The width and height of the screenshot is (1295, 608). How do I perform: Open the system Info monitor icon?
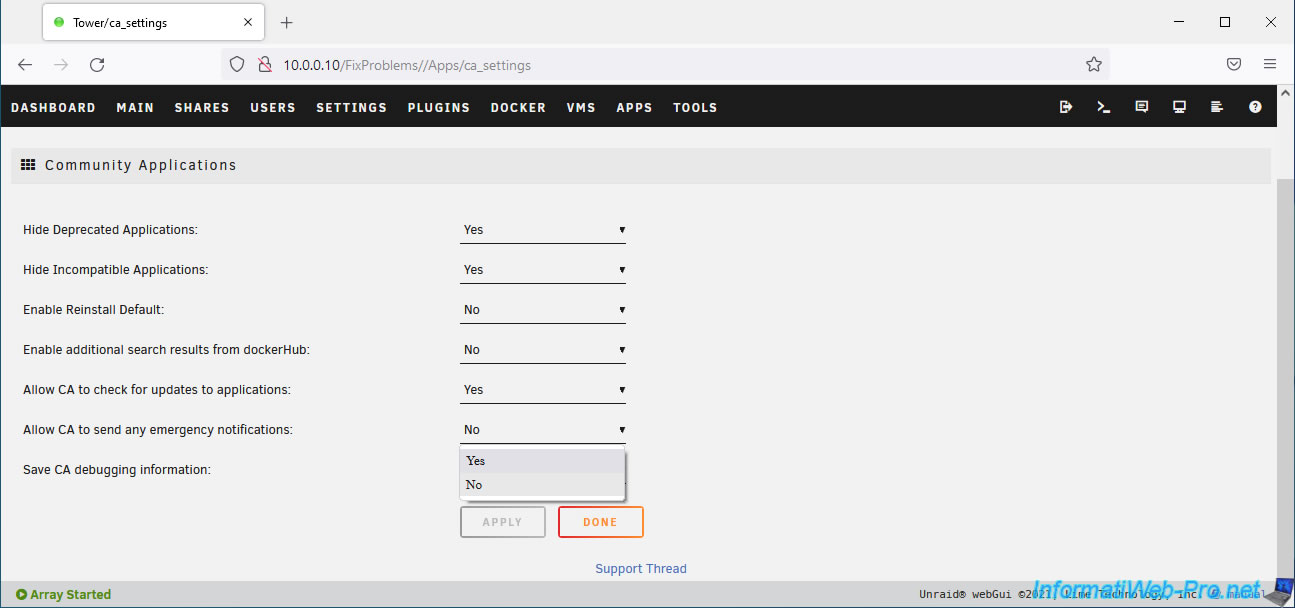pyautogui.click(x=1179, y=107)
